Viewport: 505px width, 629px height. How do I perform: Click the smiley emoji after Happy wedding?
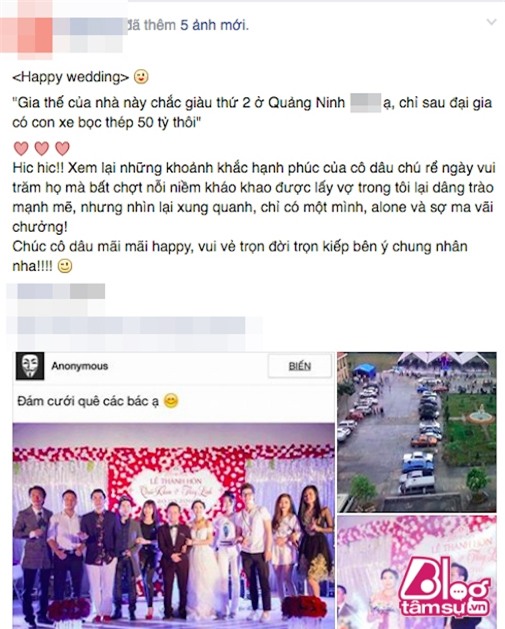[141, 76]
